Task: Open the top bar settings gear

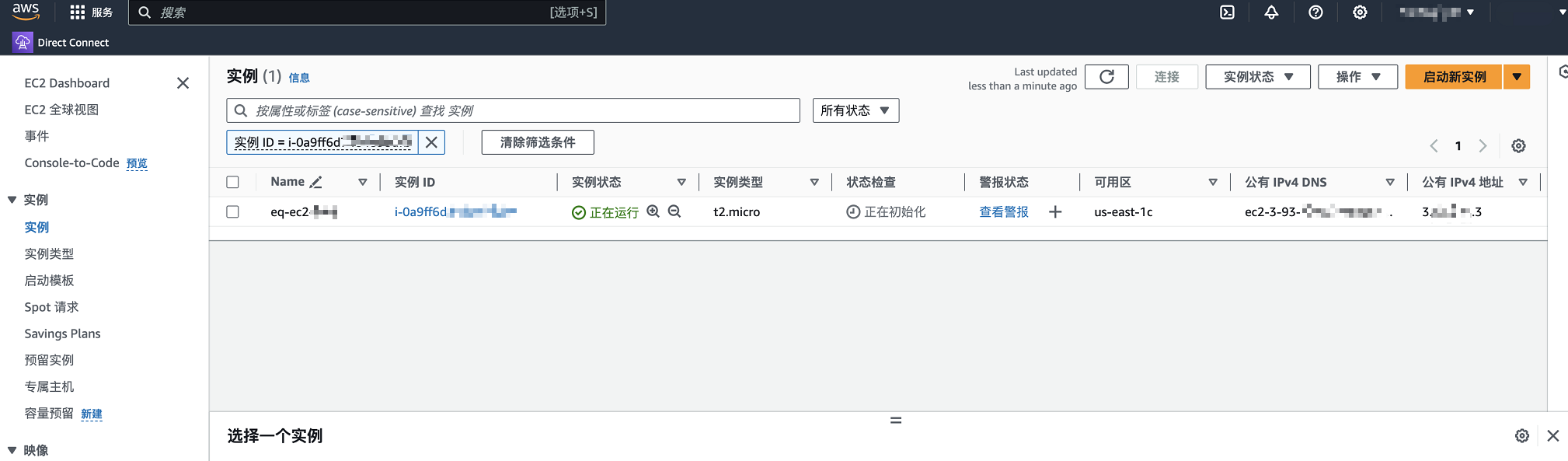Action: [1360, 12]
